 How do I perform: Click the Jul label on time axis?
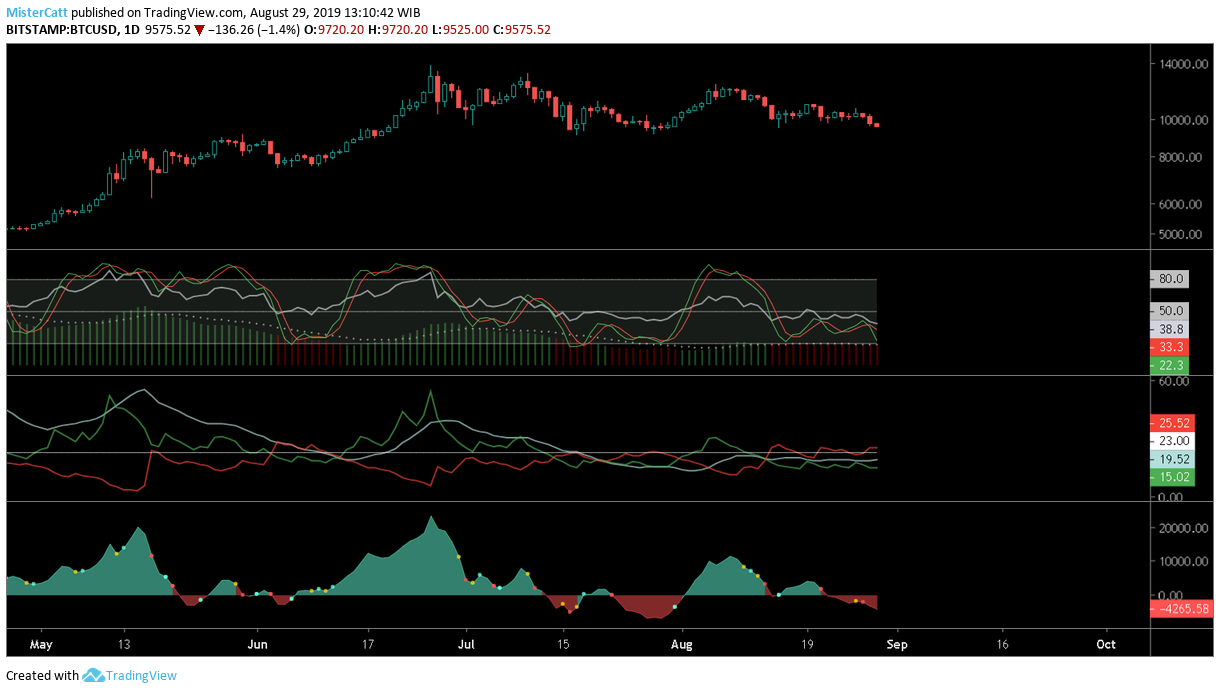pyautogui.click(x=464, y=645)
